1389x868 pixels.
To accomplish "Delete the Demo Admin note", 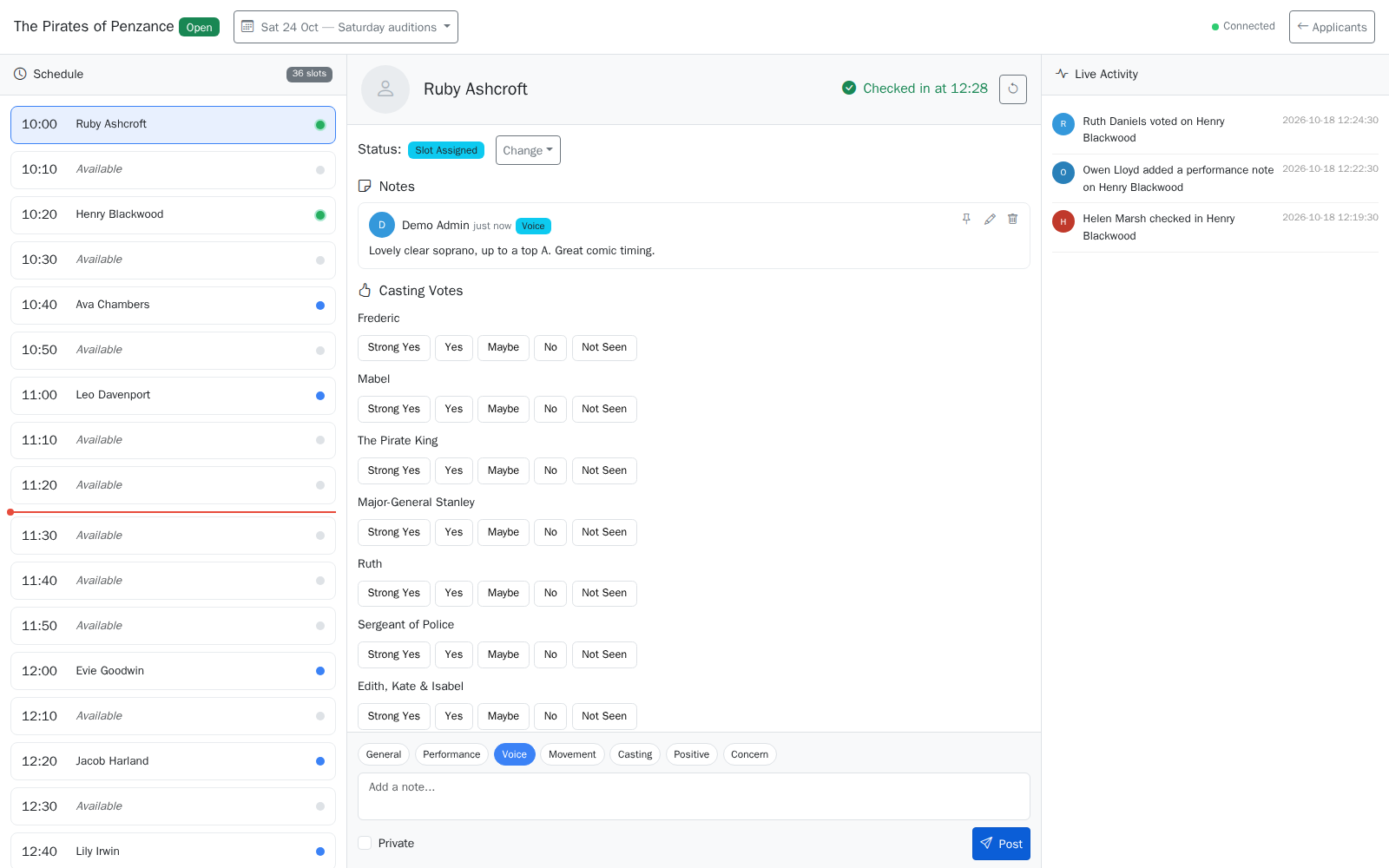I will 1012,219.
